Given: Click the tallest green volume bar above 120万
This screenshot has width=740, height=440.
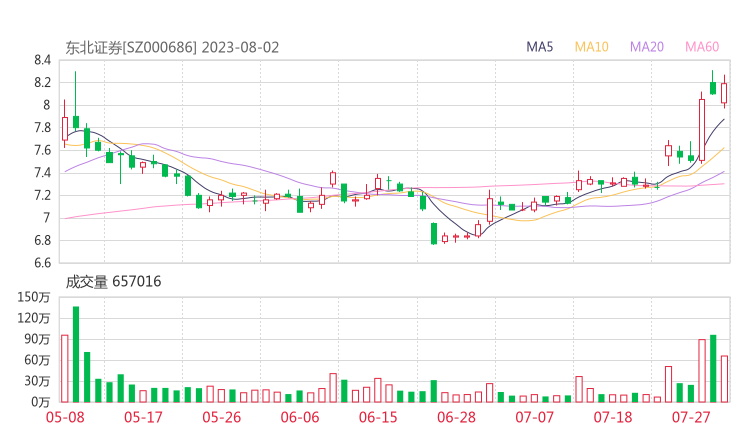Looking at the screenshot, I should pyautogui.click(x=76, y=354).
